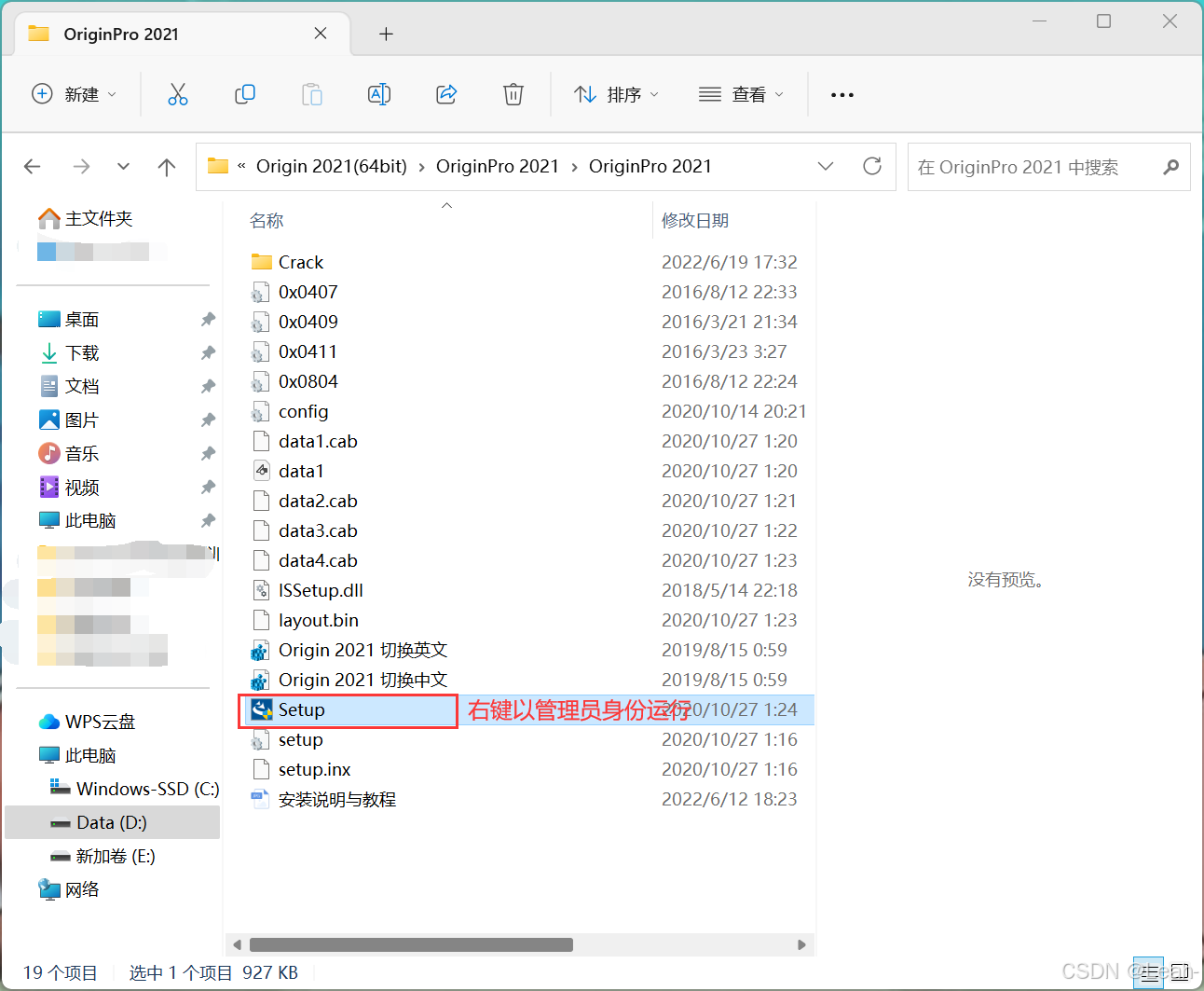Open a new Explorer tab

click(x=386, y=34)
